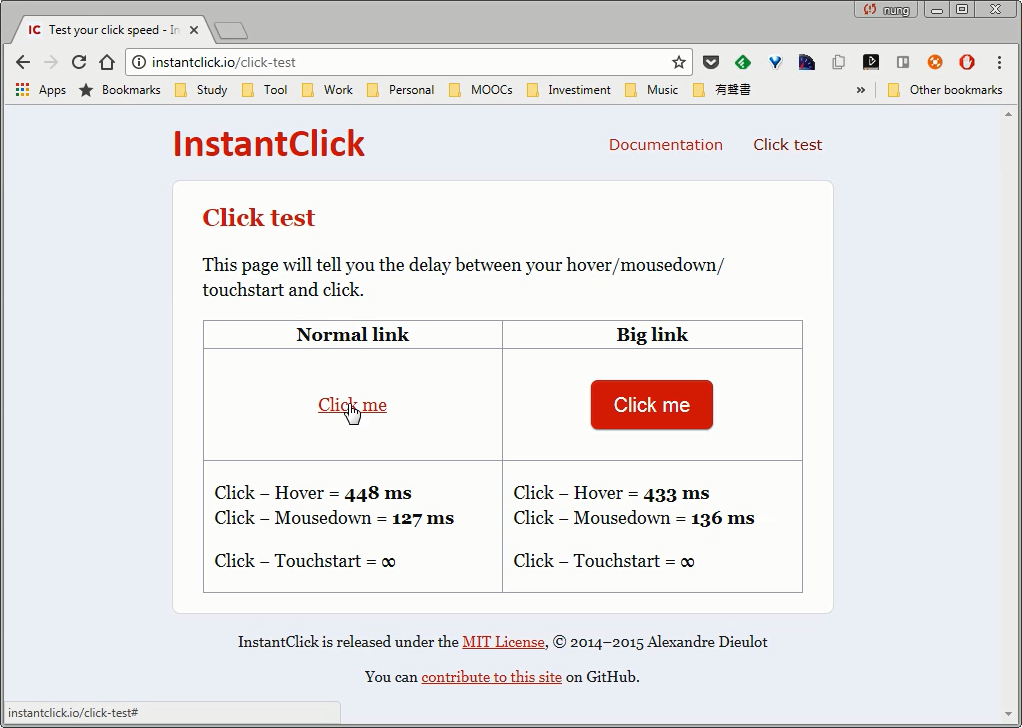Open the Click test nav link

[787, 145]
